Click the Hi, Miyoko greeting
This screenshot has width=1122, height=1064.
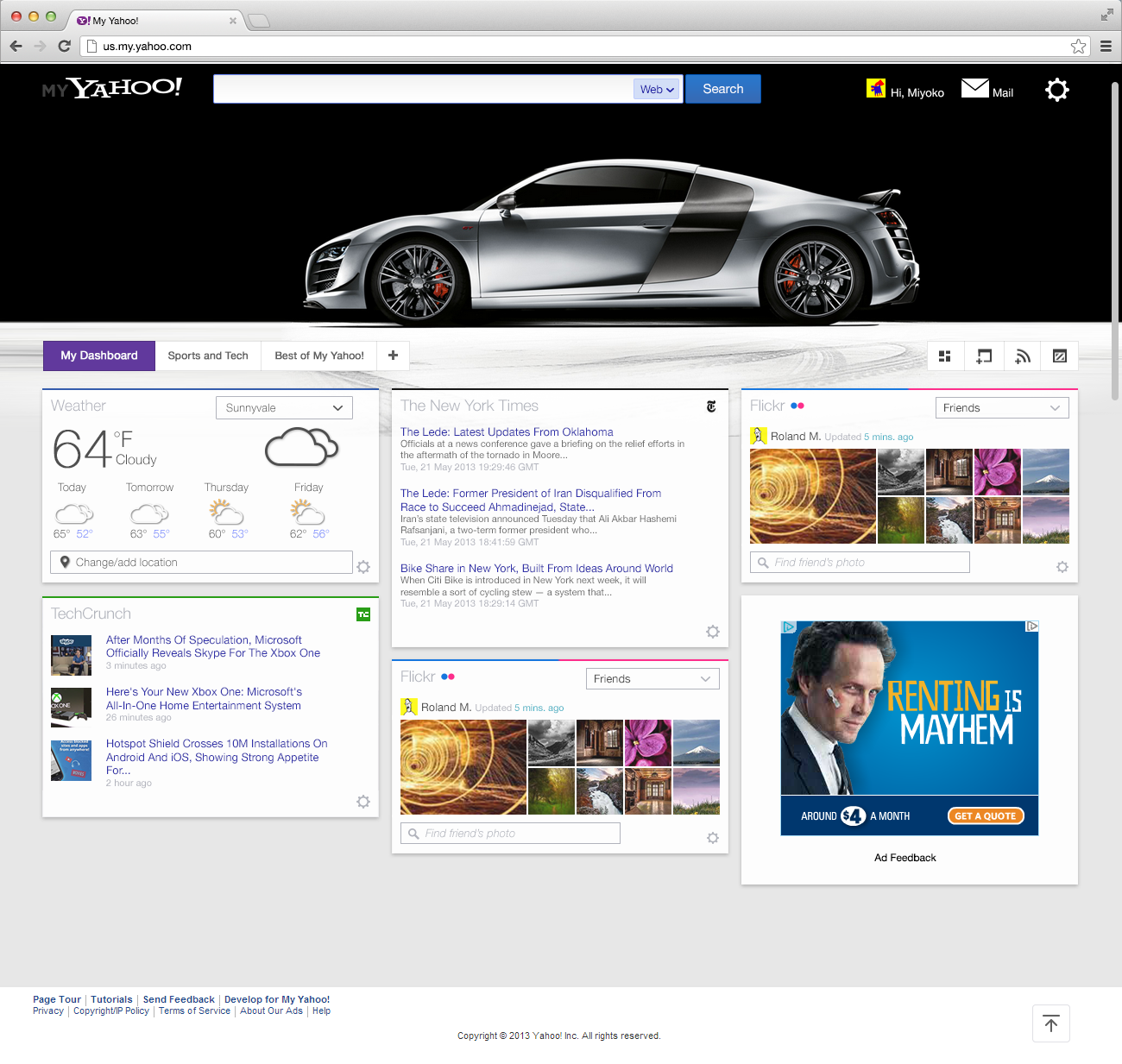tap(917, 92)
